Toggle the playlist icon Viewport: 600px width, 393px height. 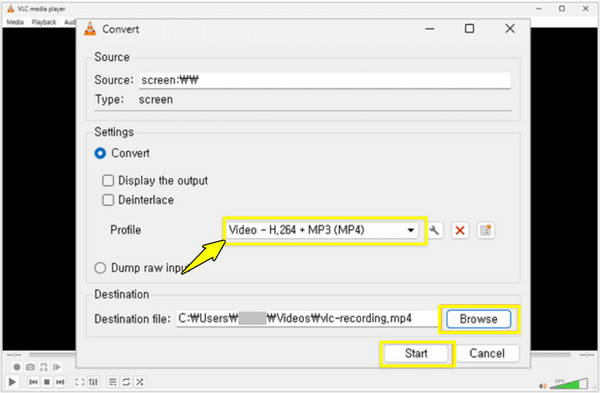(x=112, y=382)
